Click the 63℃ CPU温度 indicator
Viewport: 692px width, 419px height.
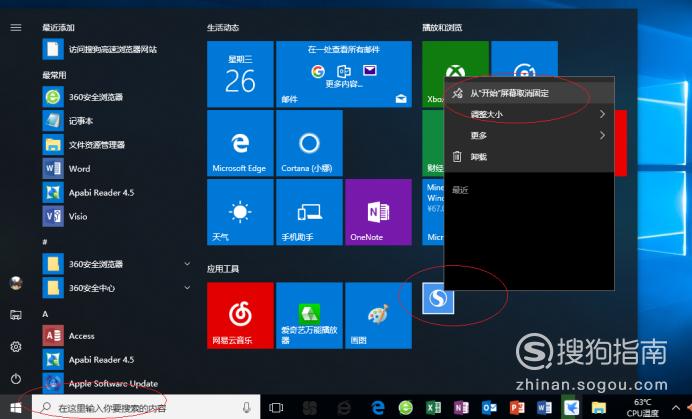(643, 408)
